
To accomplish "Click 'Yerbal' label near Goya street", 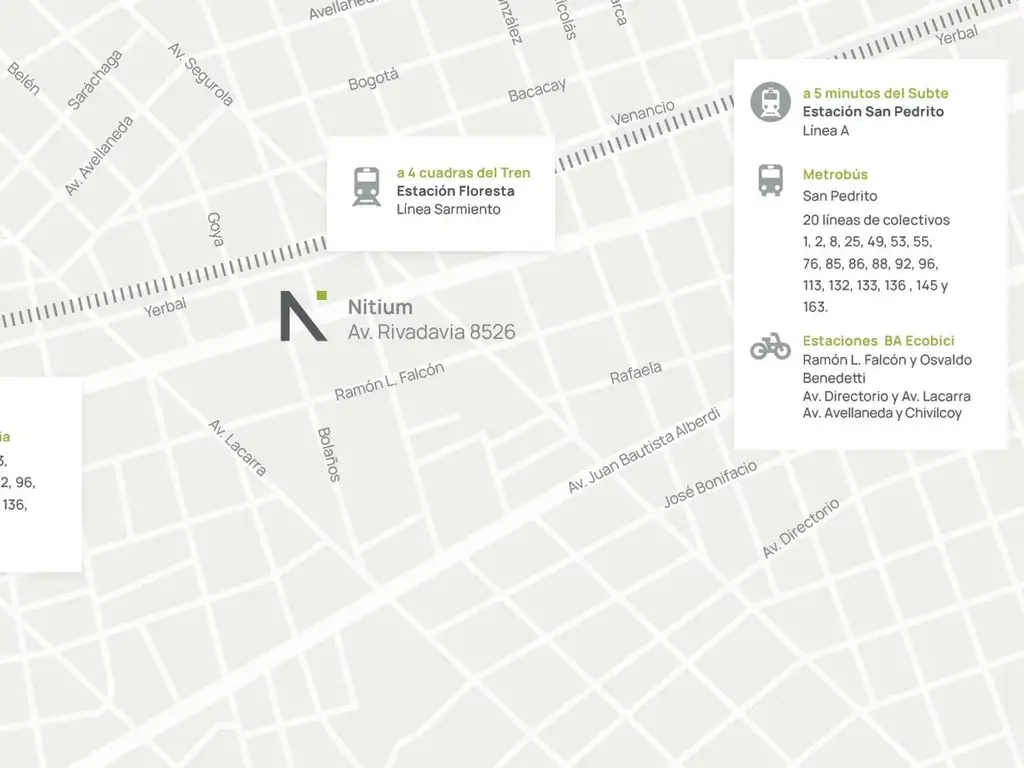I will pos(165,308).
